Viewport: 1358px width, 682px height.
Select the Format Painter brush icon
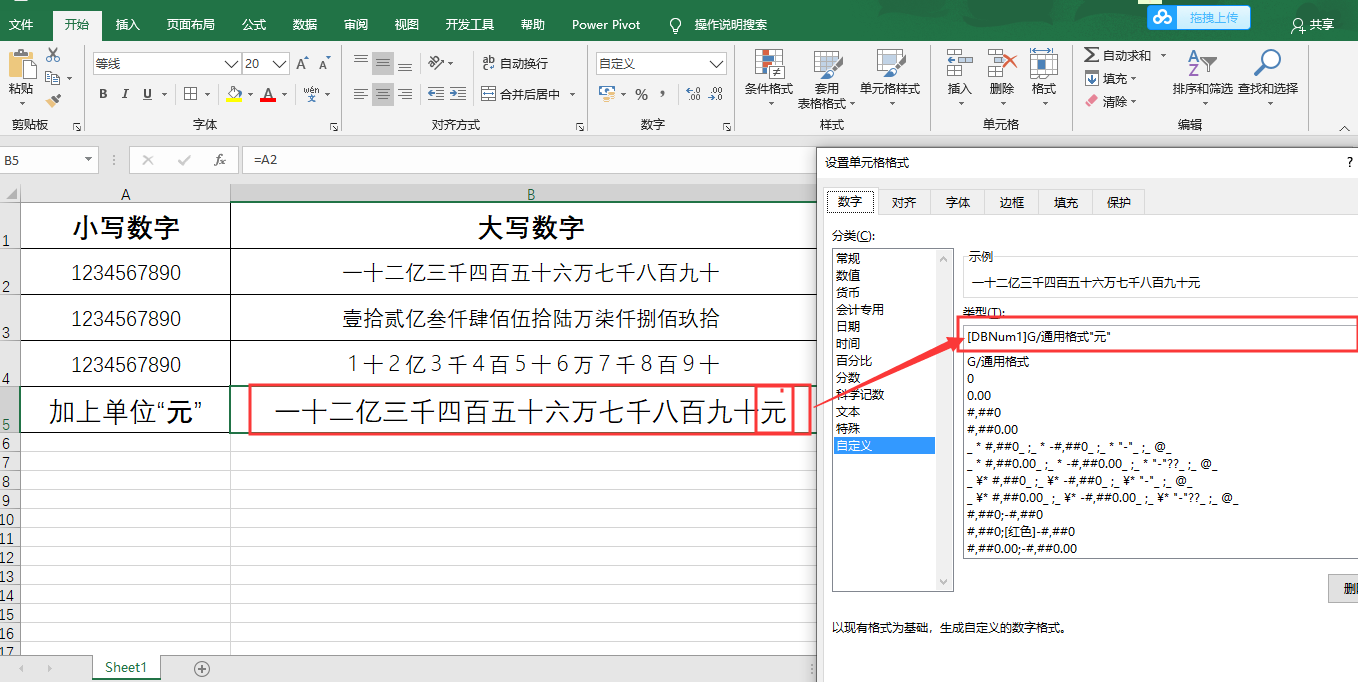point(53,100)
